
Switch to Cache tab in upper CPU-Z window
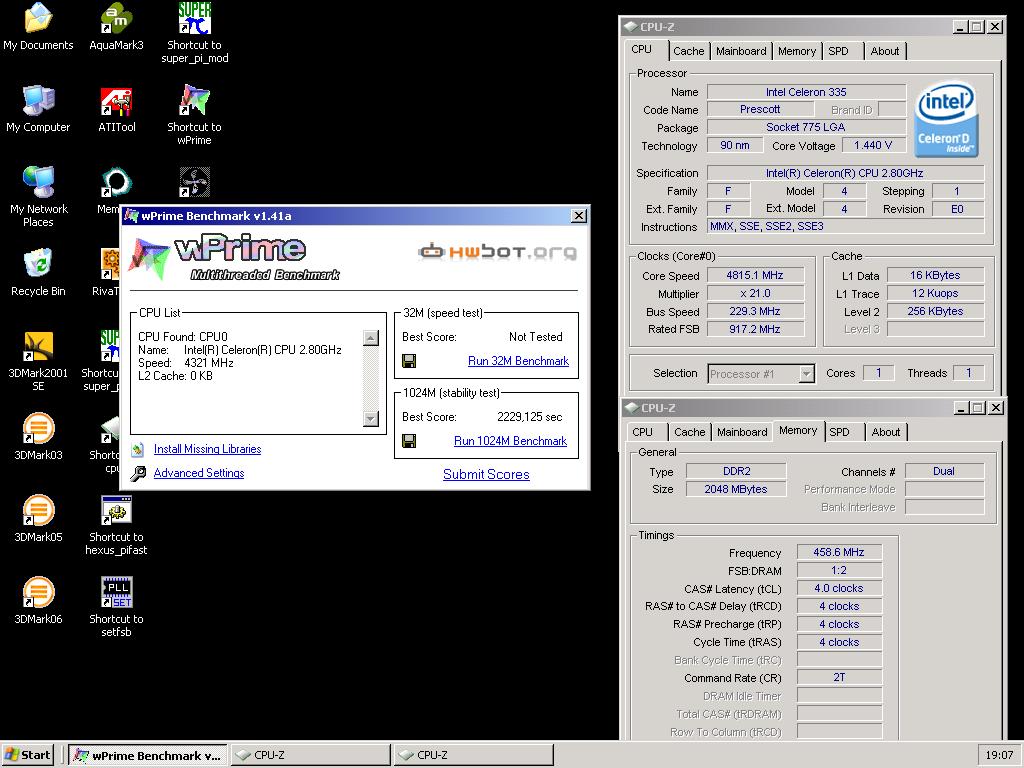click(x=689, y=51)
